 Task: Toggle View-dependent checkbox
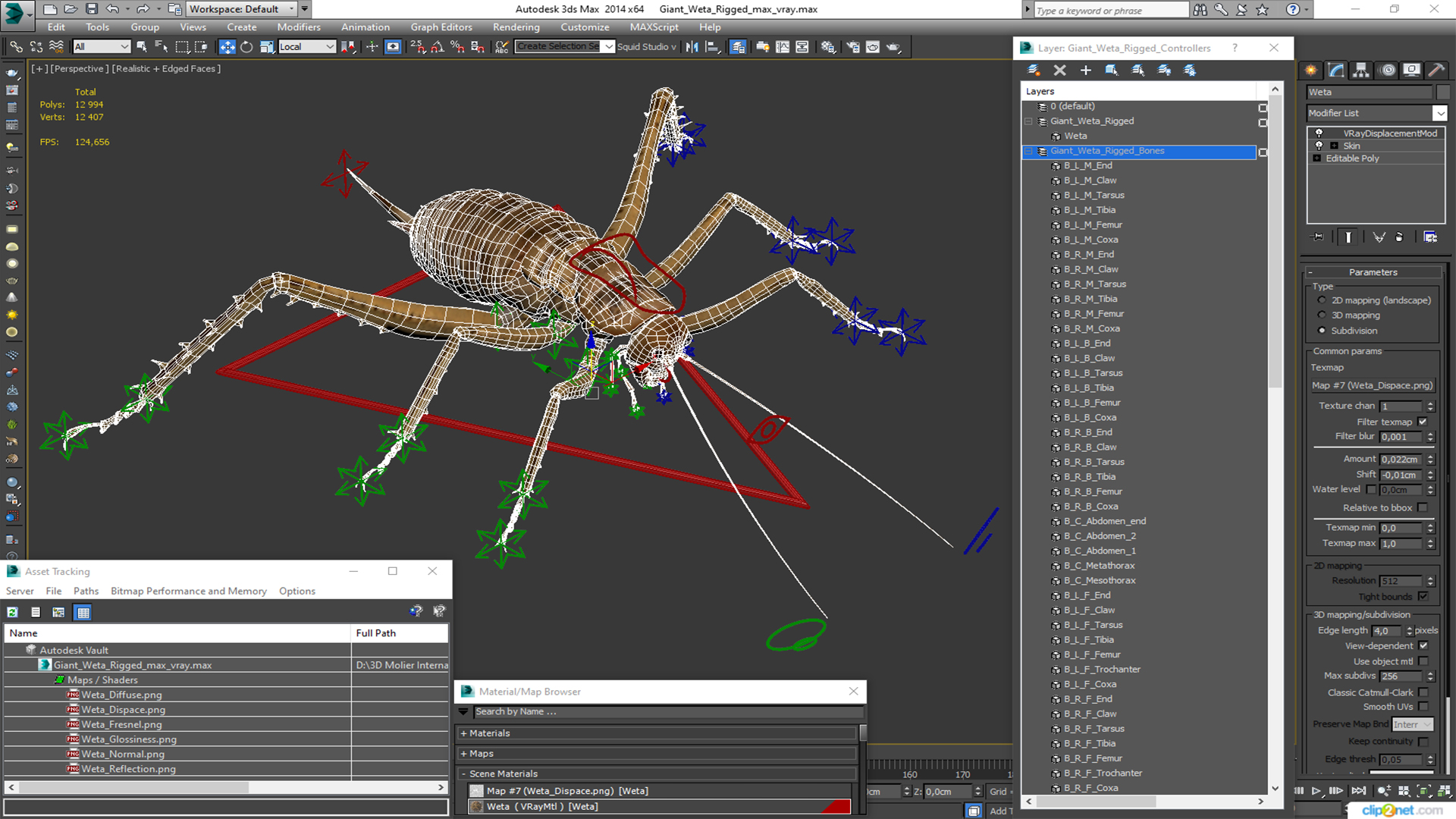point(1423,646)
